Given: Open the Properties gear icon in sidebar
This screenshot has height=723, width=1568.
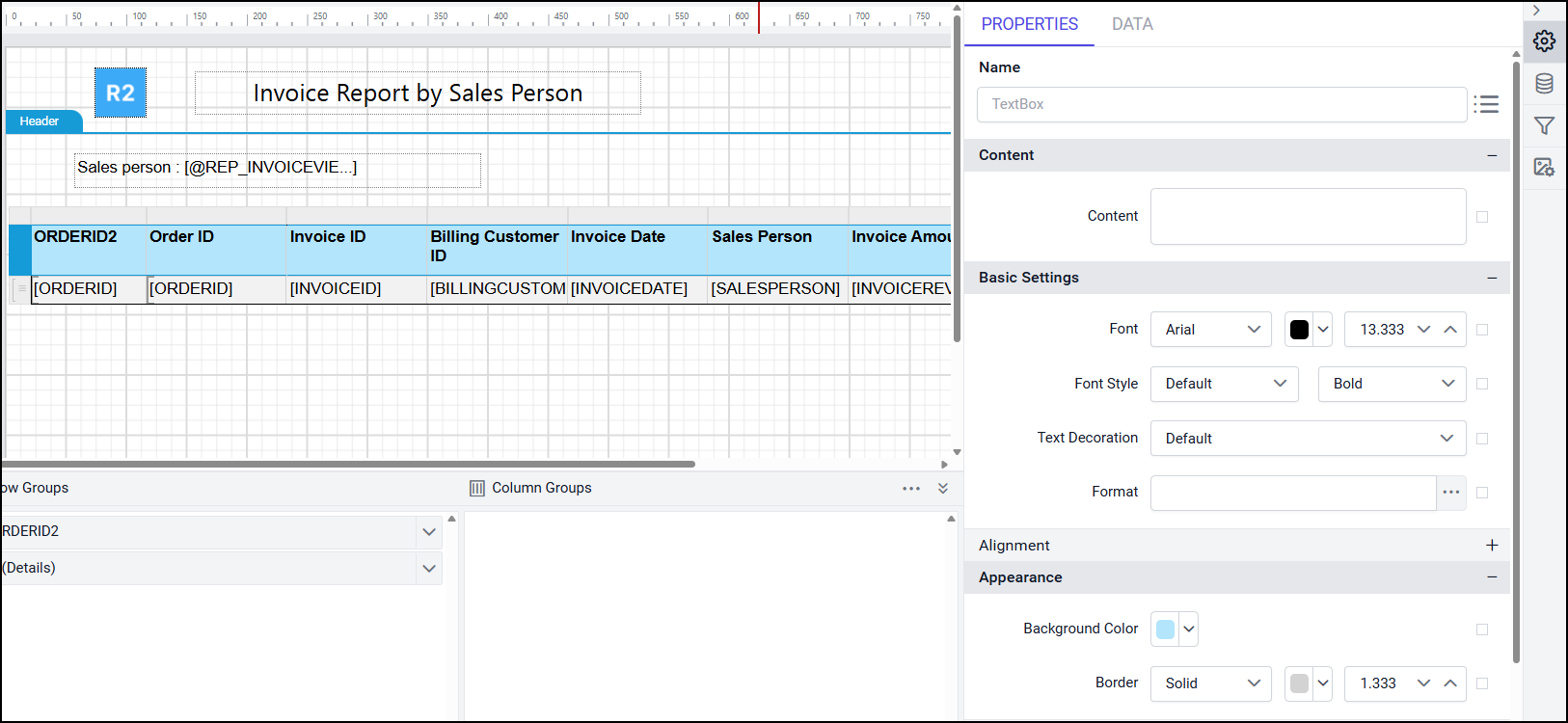Looking at the screenshot, I should point(1544,40).
